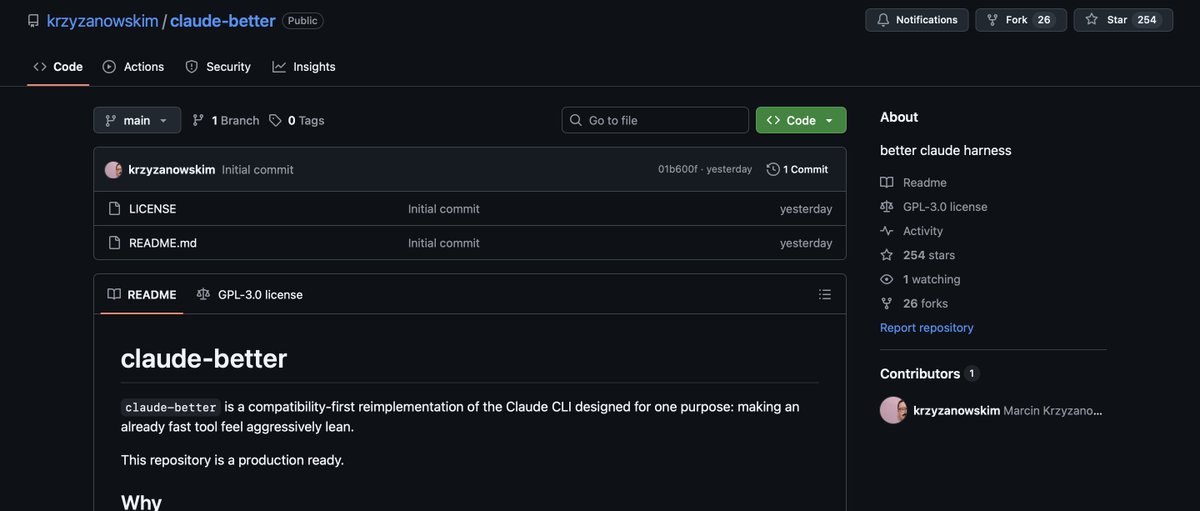Star the repository with Star button
This screenshot has height=511, width=1200.
pos(1123,20)
